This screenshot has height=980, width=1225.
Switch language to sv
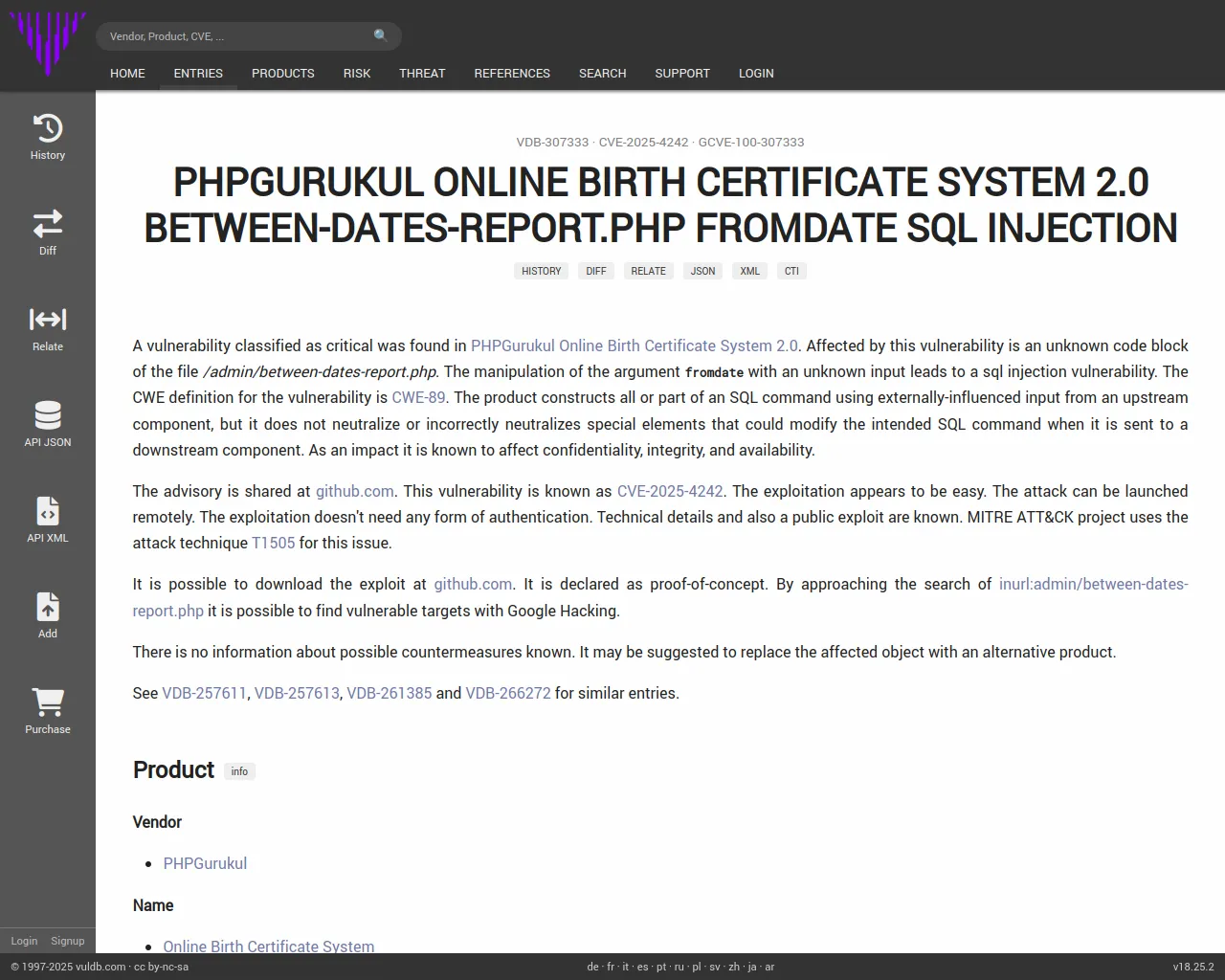click(715, 967)
